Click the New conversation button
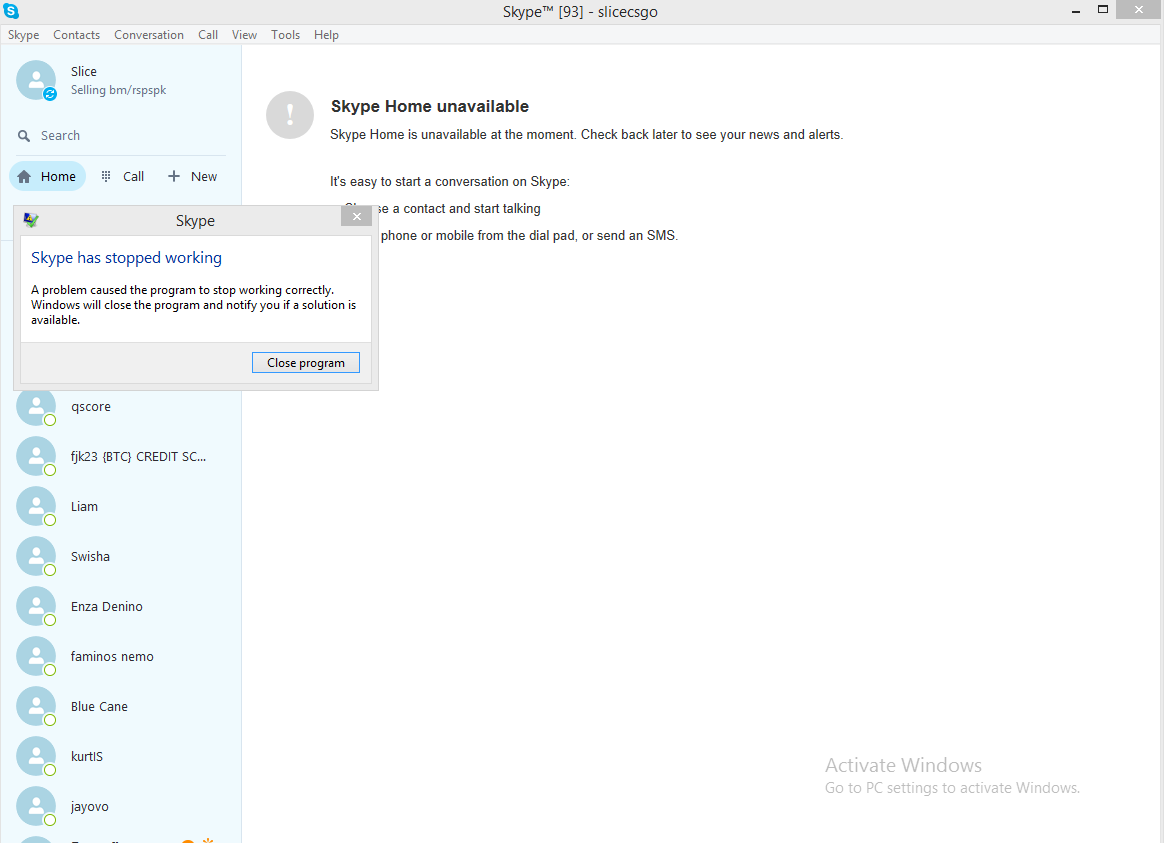The width and height of the screenshot is (1164, 843). [192, 177]
